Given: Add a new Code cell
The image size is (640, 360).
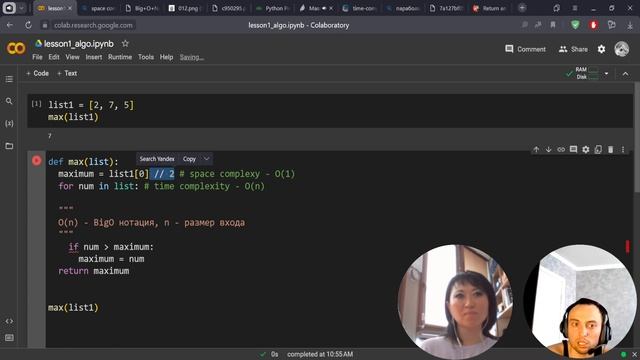Looking at the screenshot, I should [x=38, y=73].
